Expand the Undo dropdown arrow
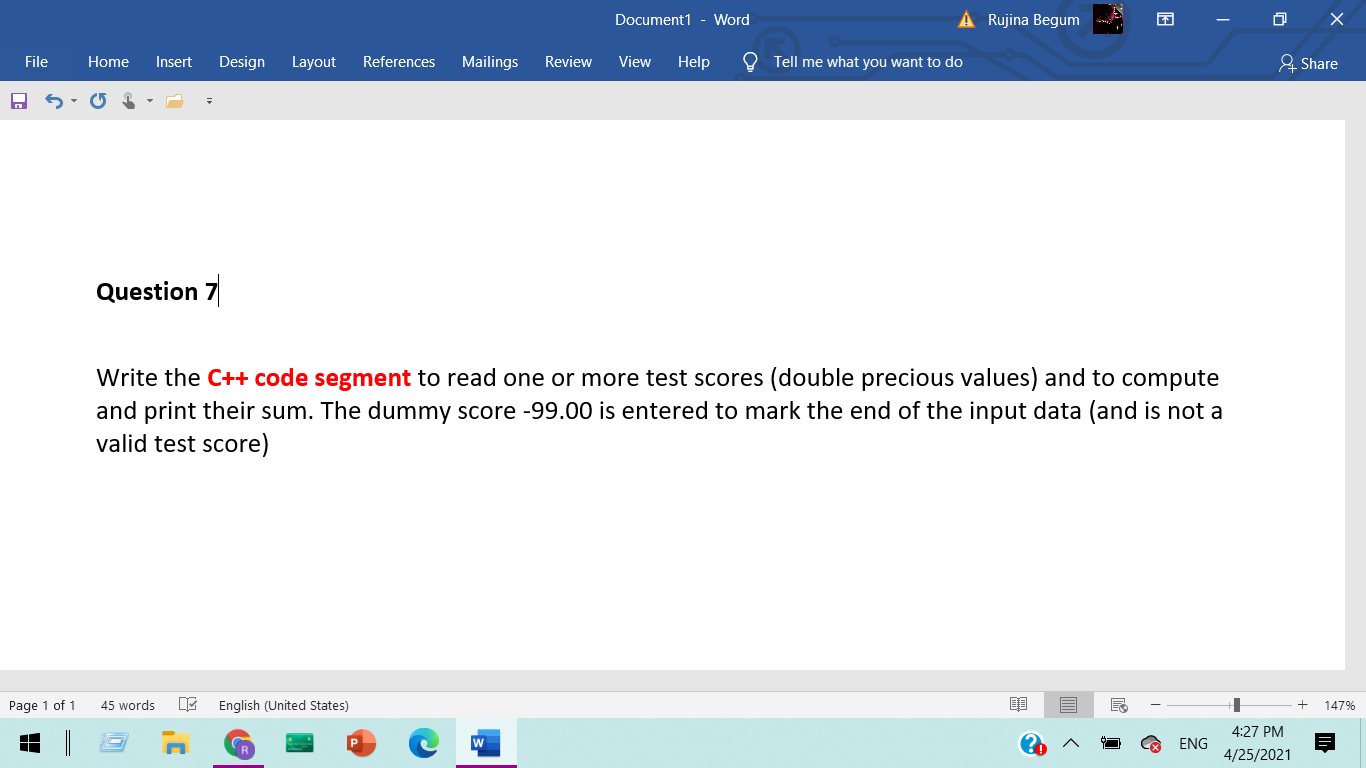This screenshot has width=1366, height=768. click(73, 100)
